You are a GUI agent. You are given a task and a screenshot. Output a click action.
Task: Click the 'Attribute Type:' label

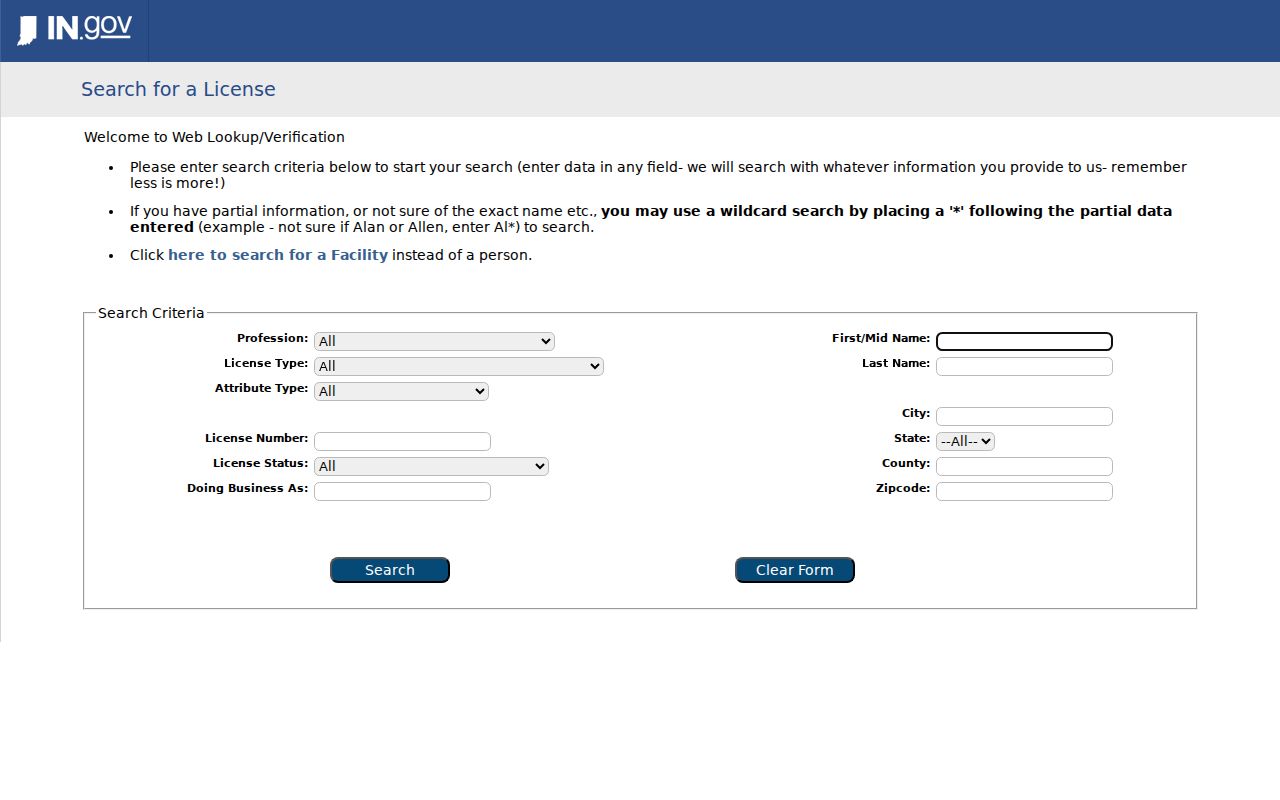(x=262, y=388)
